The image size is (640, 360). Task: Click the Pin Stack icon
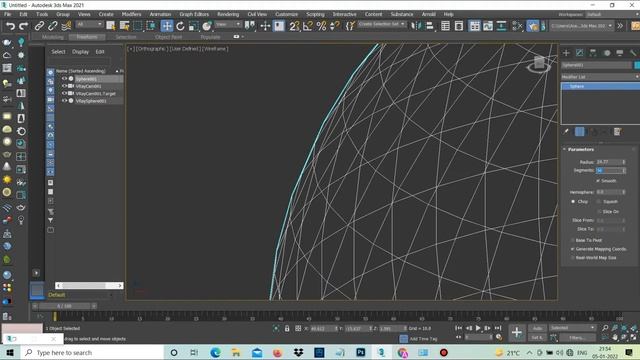(x=566, y=131)
